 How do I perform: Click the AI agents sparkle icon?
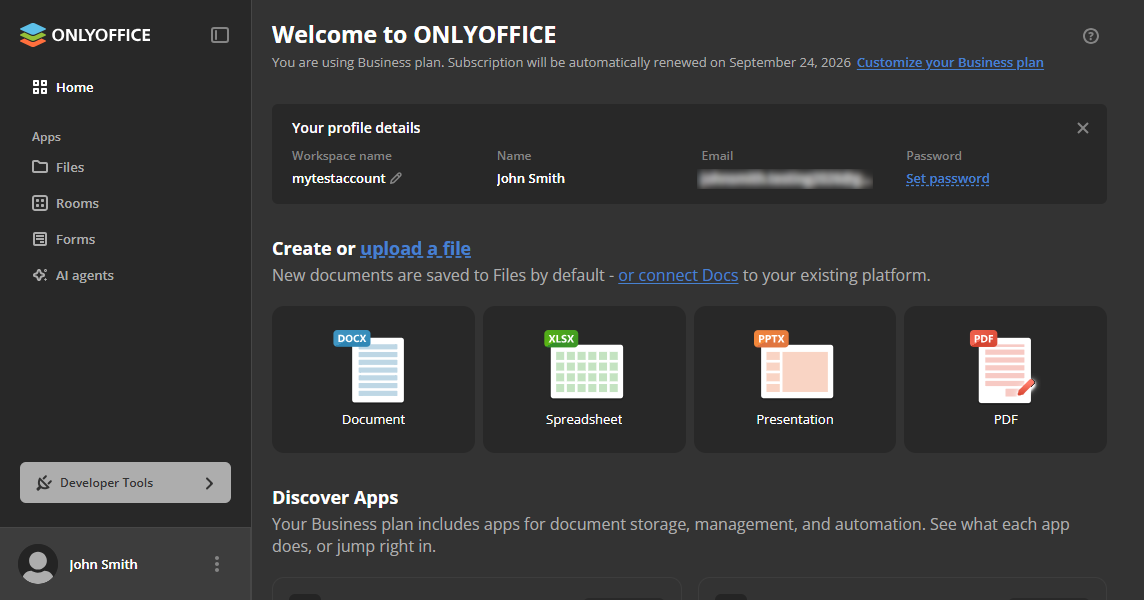point(40,275)
